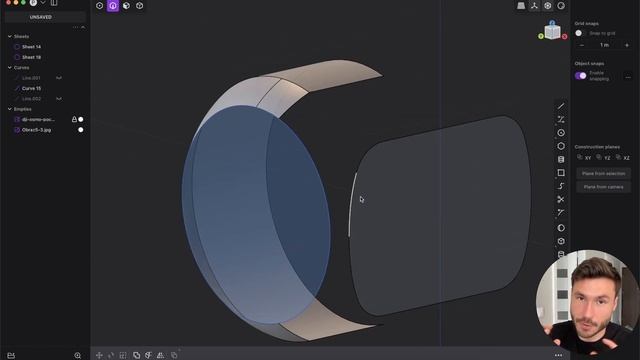
Task: Collapse the Sheets group
Action: point(9,36)
